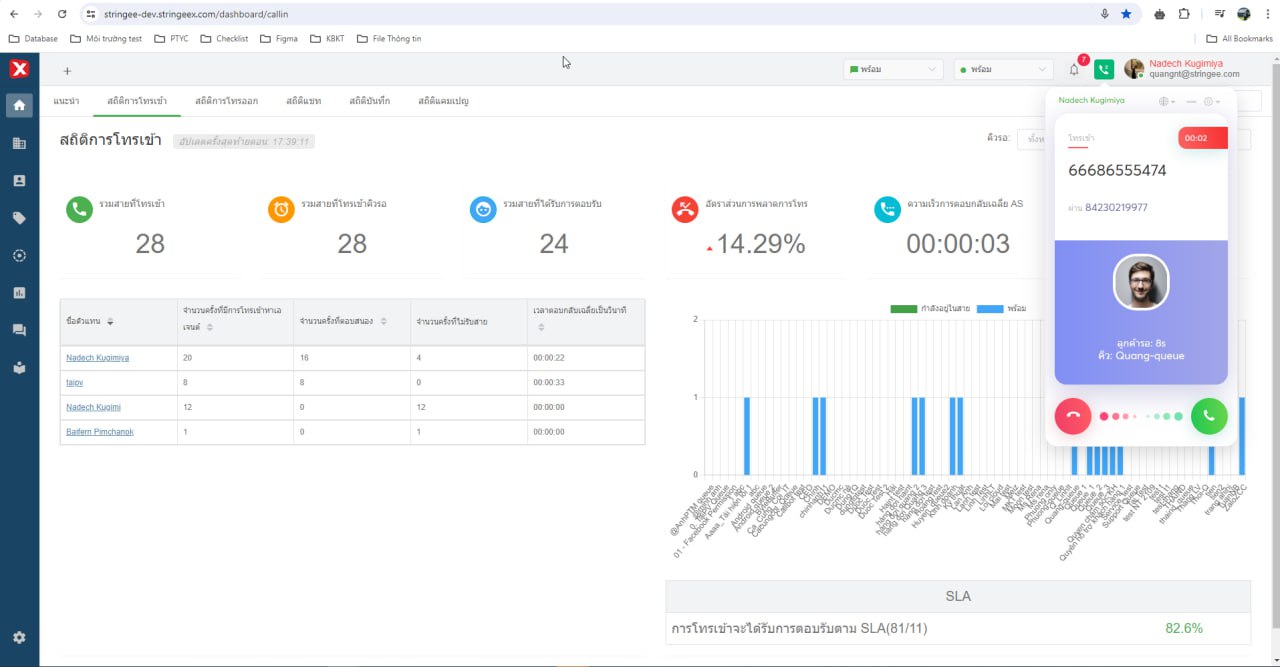Screen dimensions: 1280x667
Task: Open the bar chart reports sidebar icon
Action: 19,293
